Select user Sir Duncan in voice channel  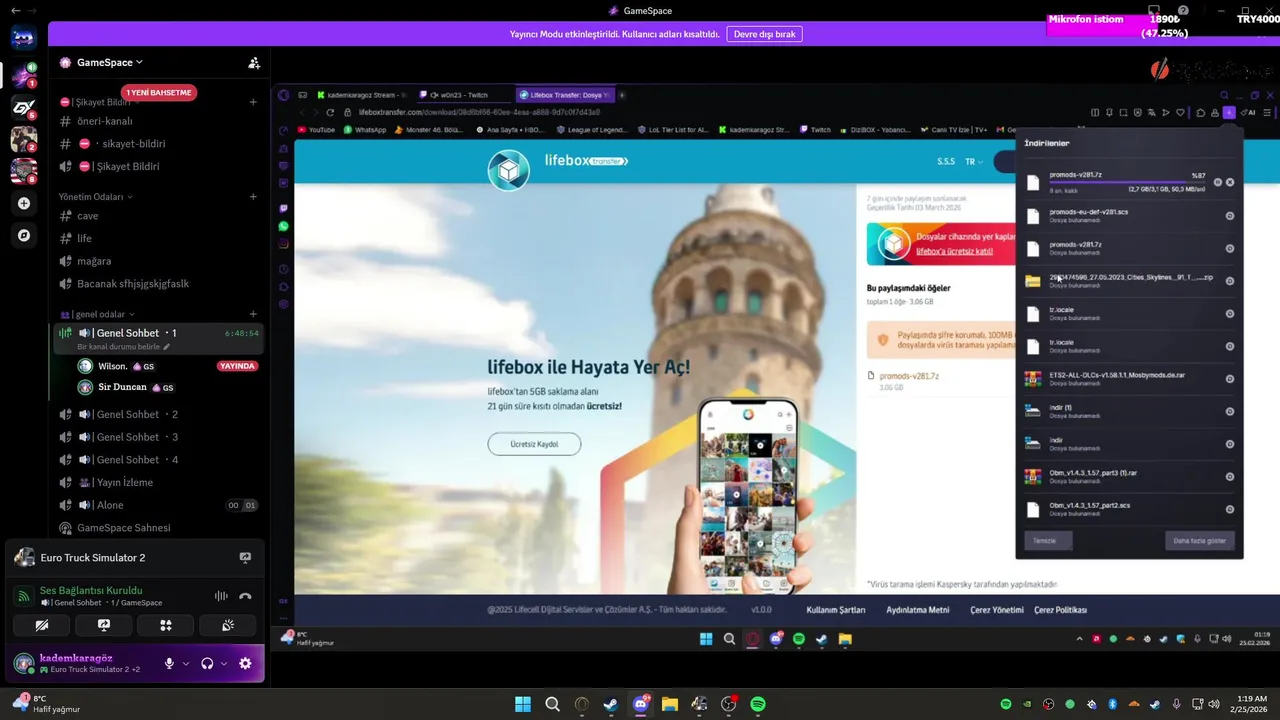(168, 387)
